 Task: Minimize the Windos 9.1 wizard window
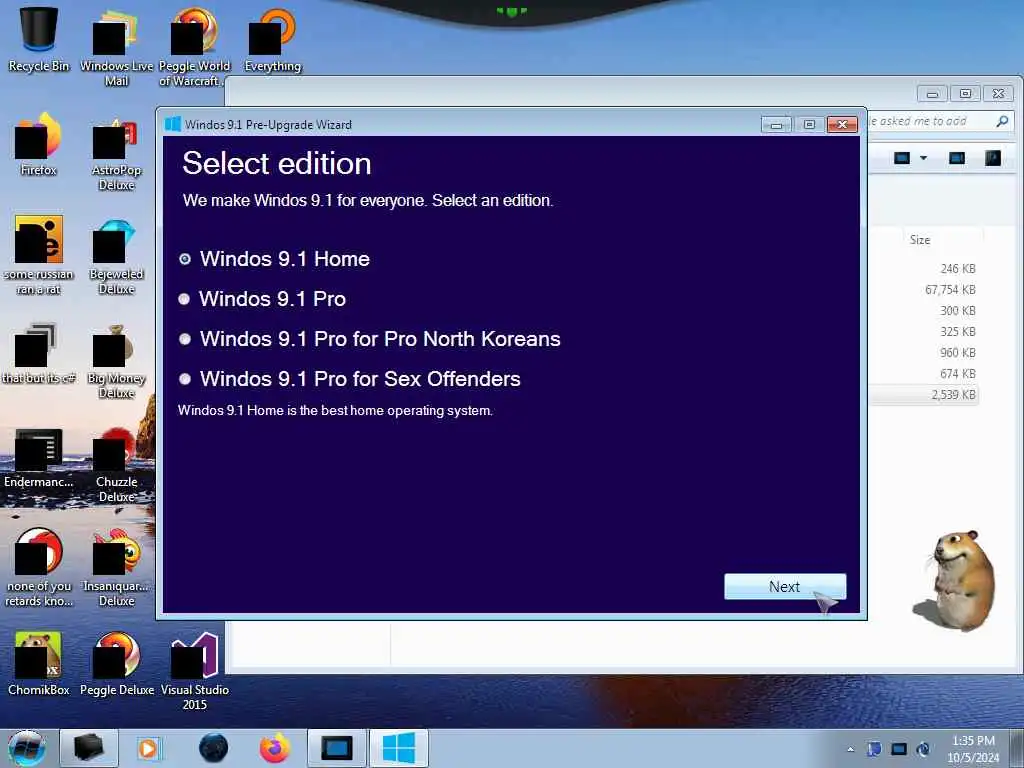[x=776, y=124]
